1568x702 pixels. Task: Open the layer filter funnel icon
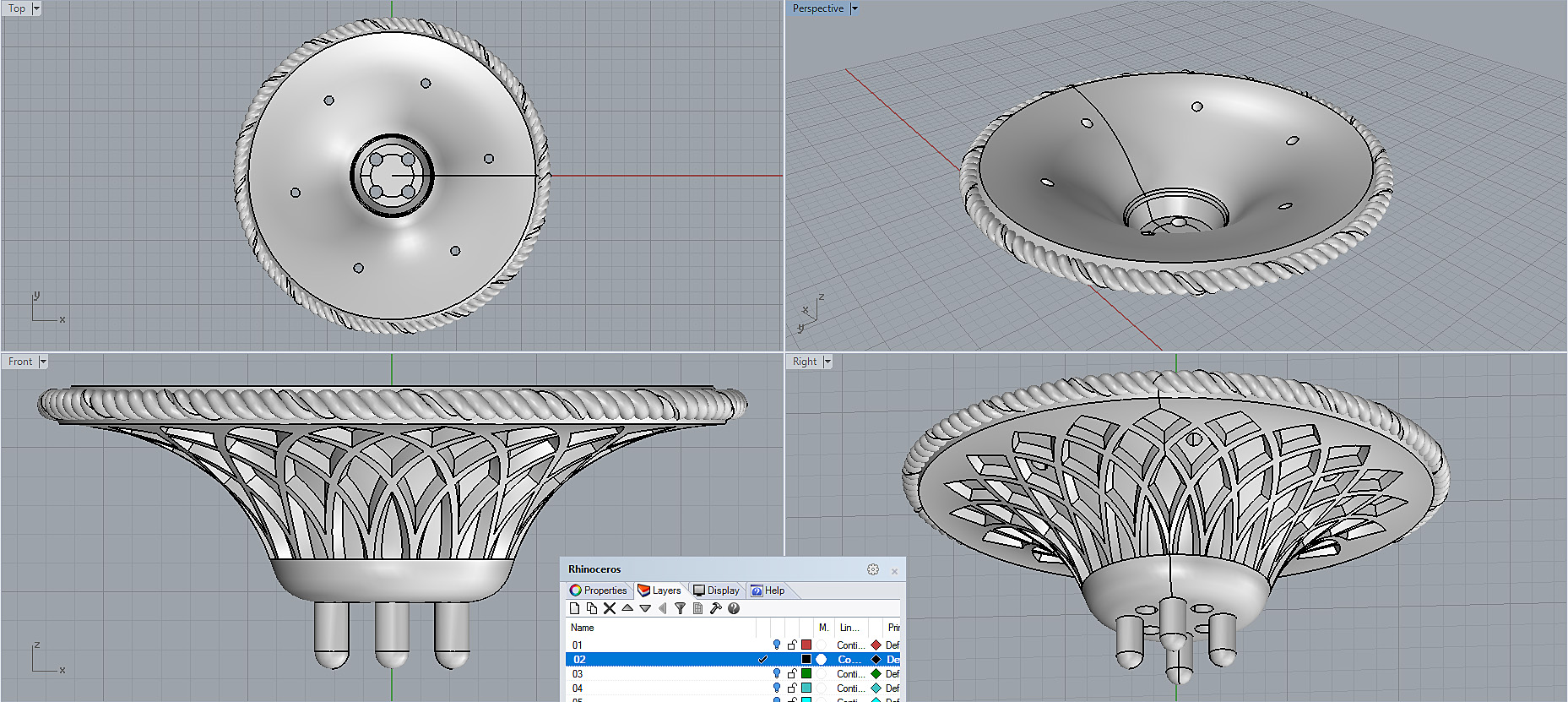coord(680,608)
